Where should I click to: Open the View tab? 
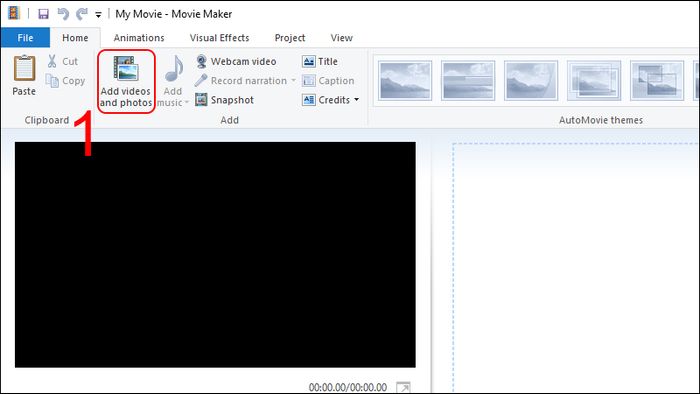pyautogui.click(x=342, y=38)
